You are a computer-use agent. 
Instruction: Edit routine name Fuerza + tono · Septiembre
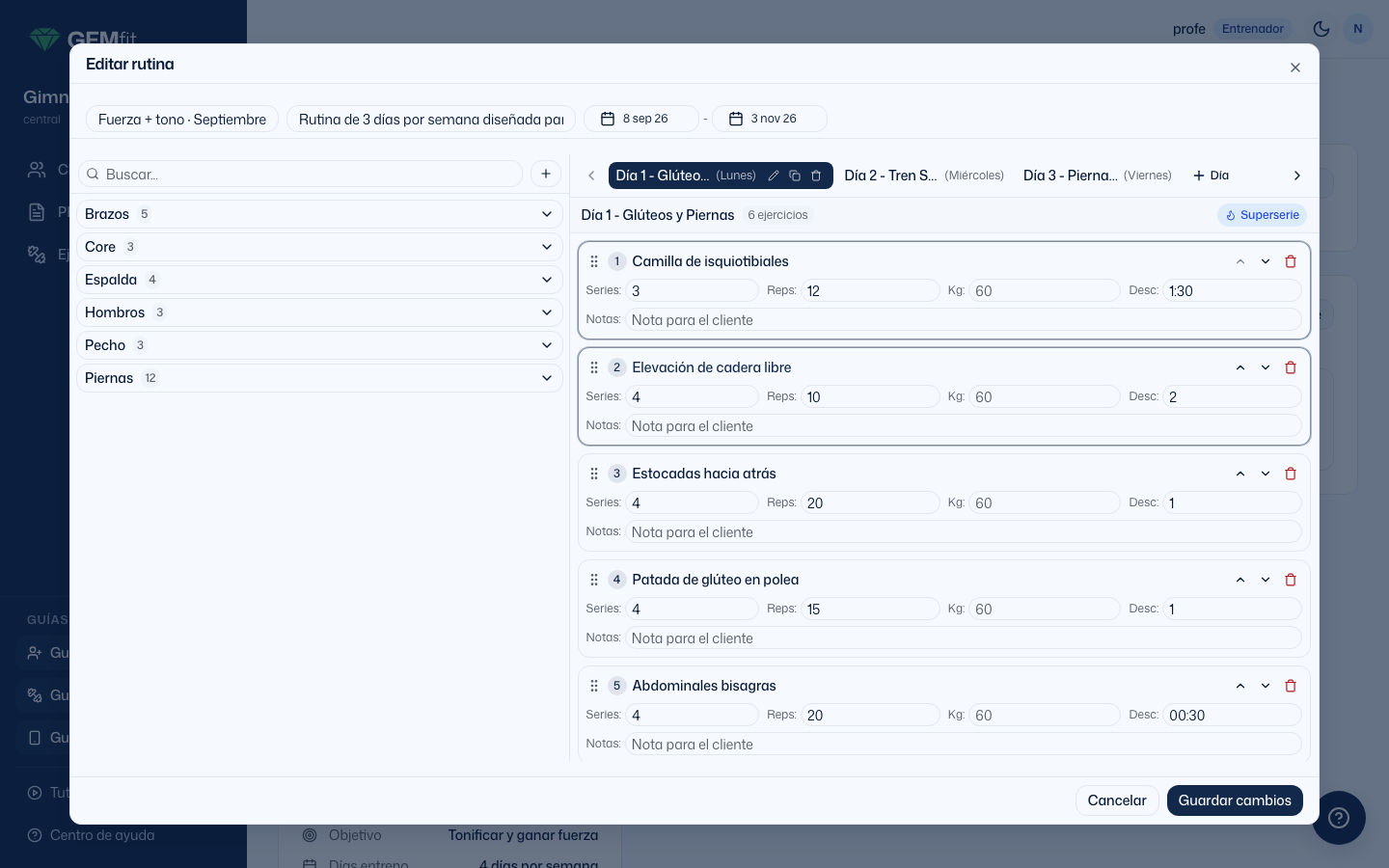pyautogui.click(x=182, y=119)
